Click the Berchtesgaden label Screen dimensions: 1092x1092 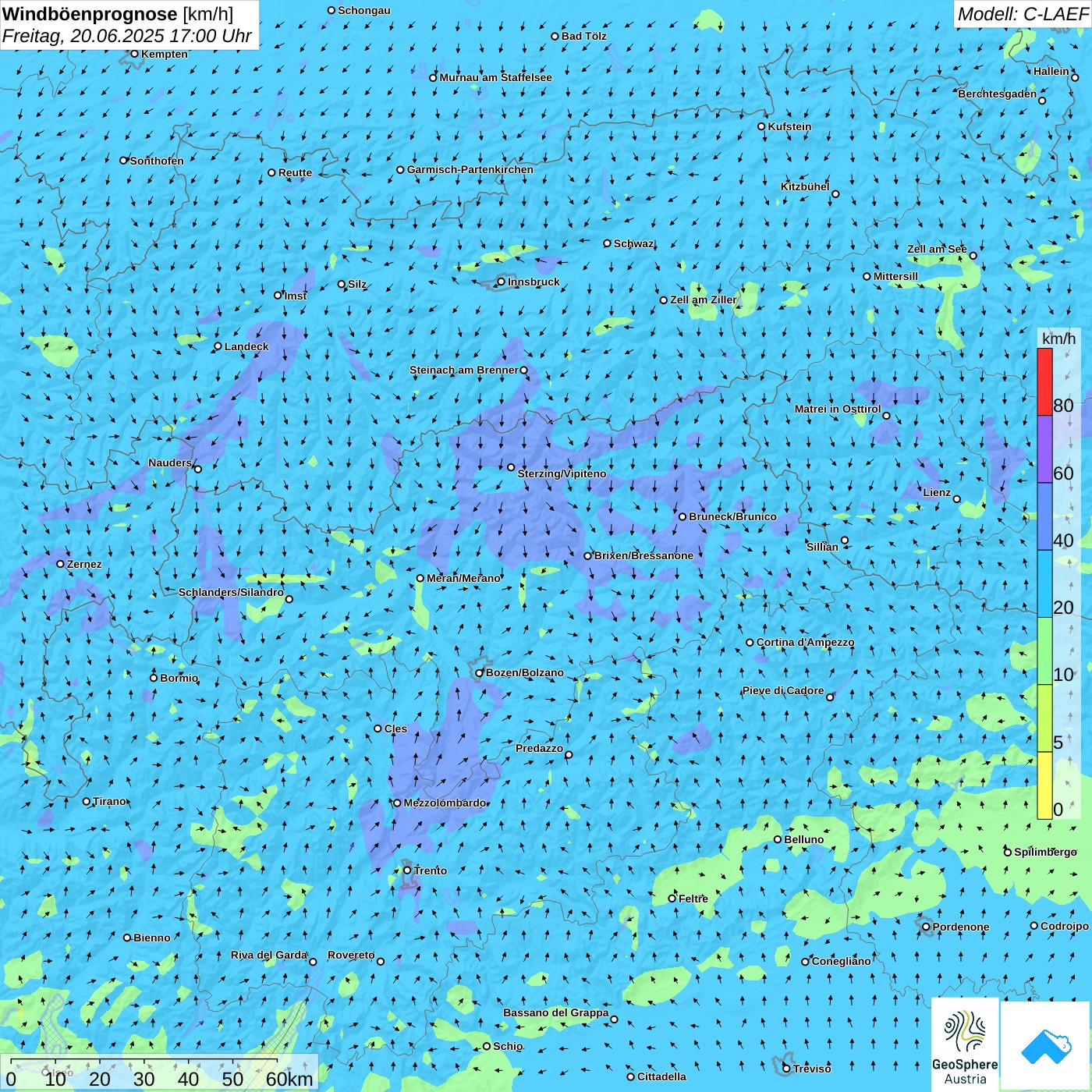click(997, 94)
